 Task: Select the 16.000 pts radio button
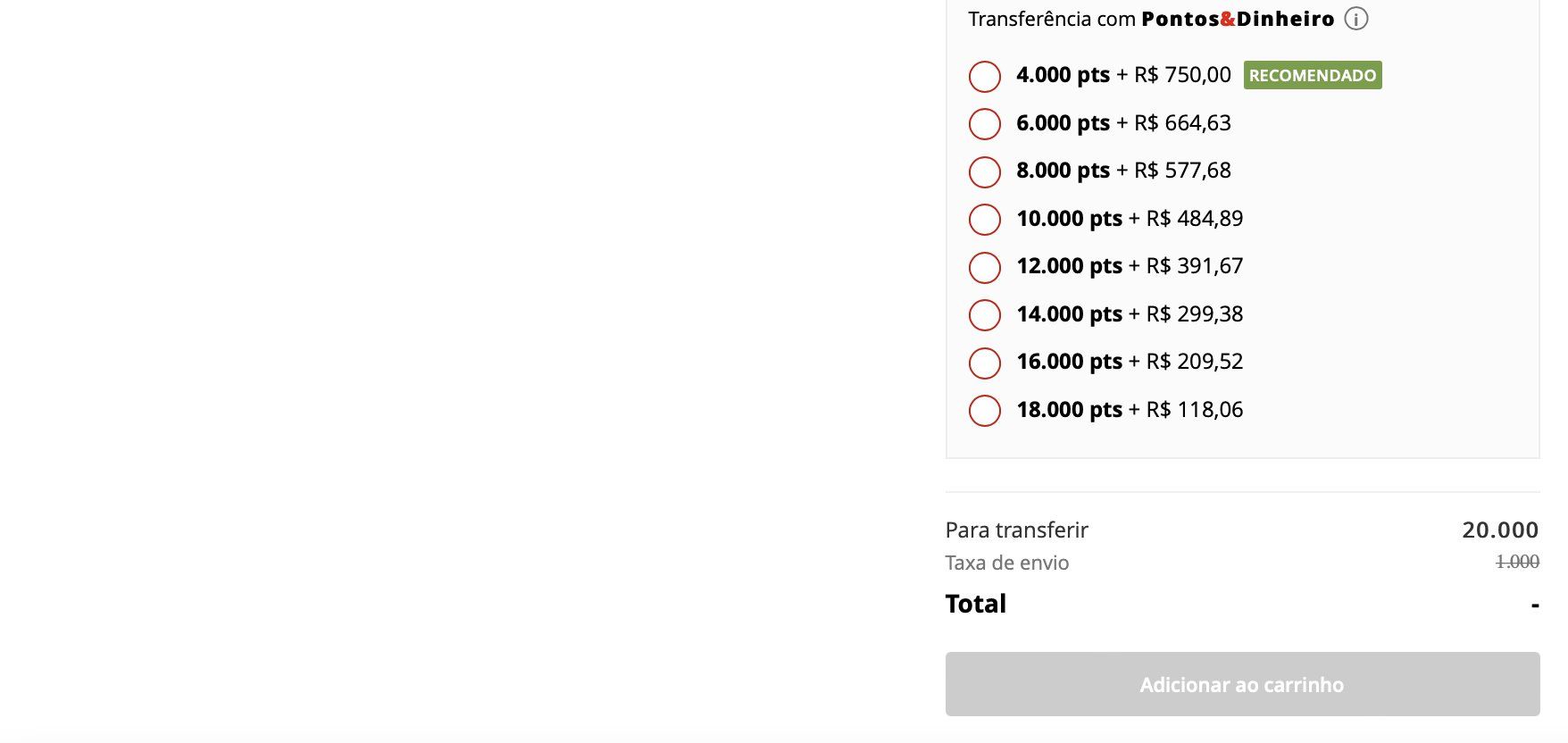[x=985, y=363]
